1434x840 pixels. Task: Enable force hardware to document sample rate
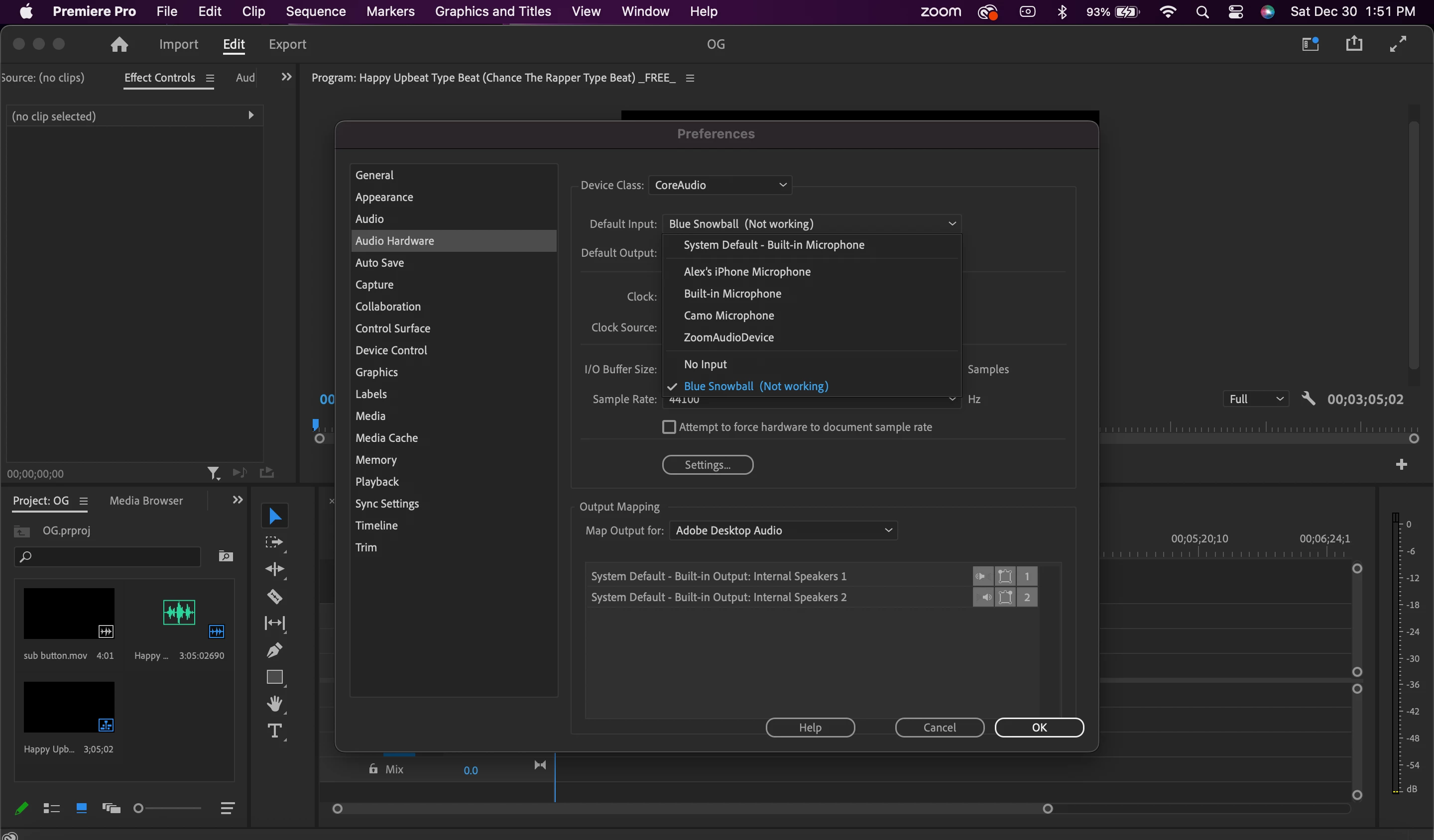pyautogui.click(x=669, y=427)
